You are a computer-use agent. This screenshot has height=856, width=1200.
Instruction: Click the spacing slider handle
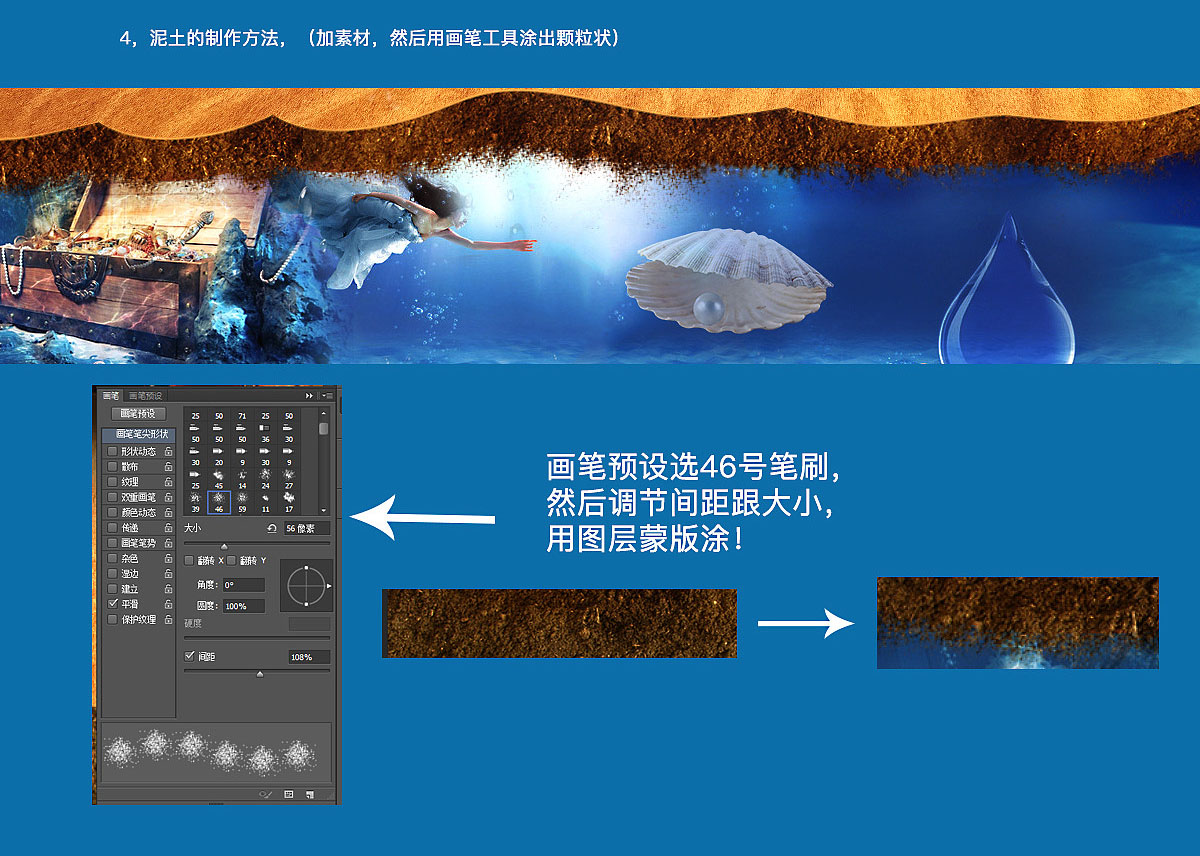tap(260, 674)
